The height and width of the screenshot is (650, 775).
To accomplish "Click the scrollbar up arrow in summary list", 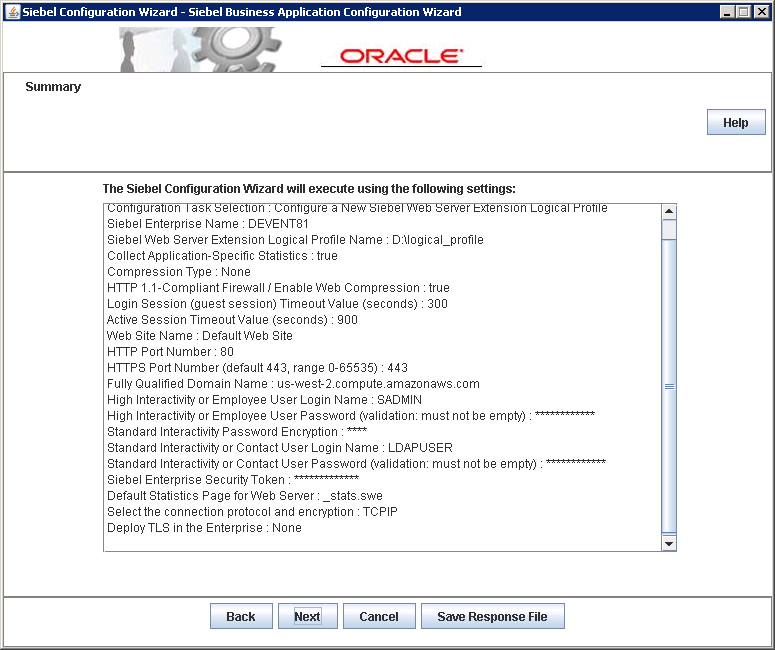I will click(669, 212).
